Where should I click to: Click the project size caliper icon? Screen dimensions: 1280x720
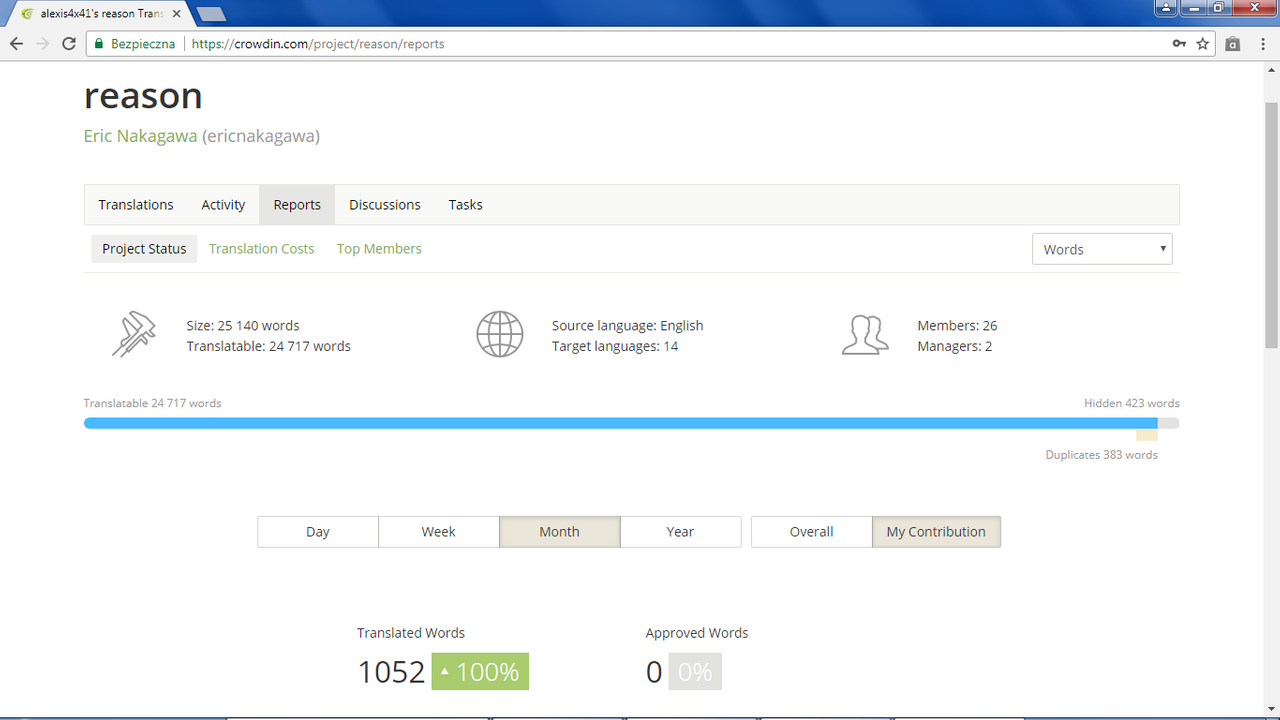coord(134,336)
